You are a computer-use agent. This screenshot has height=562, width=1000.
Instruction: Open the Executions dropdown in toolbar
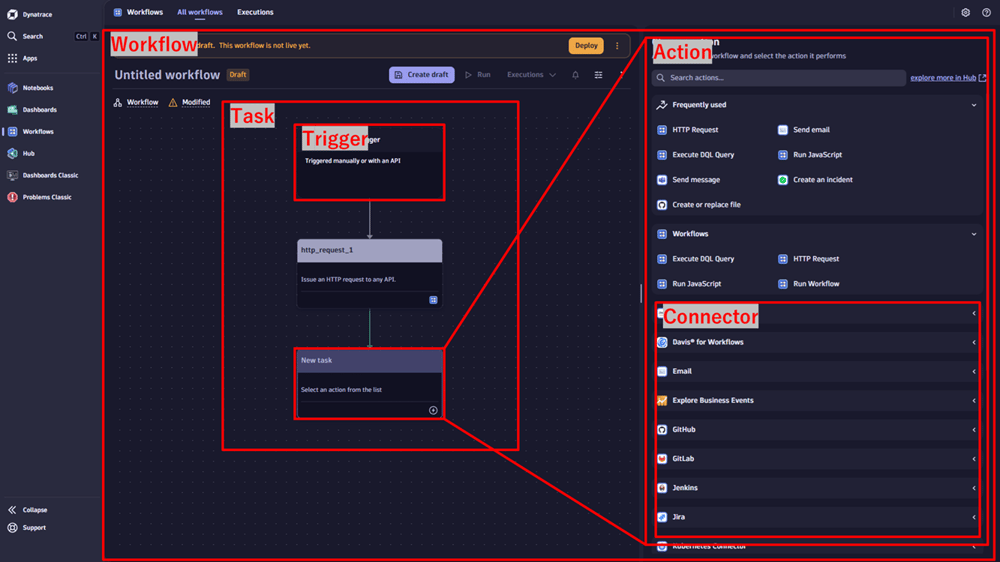pos(531,75)
